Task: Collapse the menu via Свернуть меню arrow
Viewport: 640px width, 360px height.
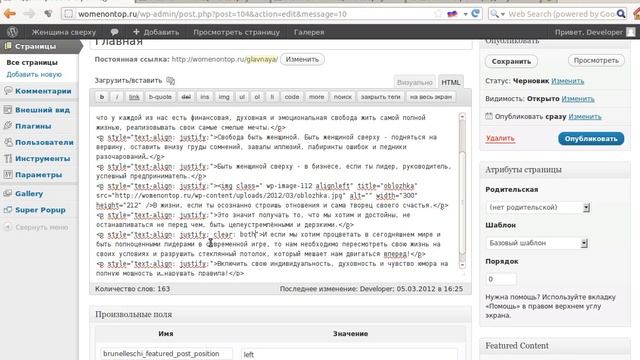Action: [x=8, y=227]
